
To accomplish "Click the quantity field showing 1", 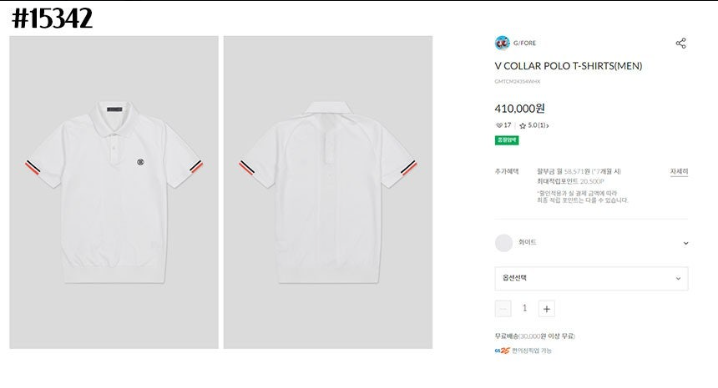I will coord(525,308).
